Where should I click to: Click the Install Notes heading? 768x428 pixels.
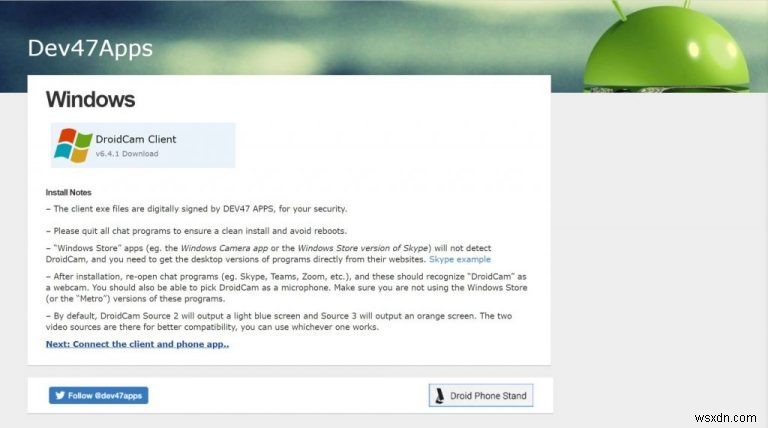click(68, 192)
